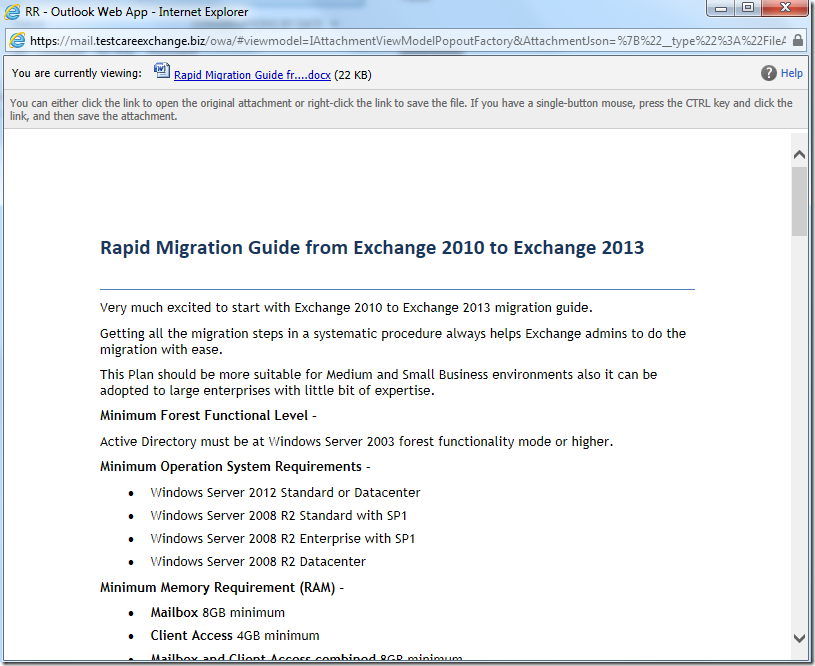Click the Internet Explorer logo in the title bar
The width and height of the screenshot is (815, 666).
[12, 11]
